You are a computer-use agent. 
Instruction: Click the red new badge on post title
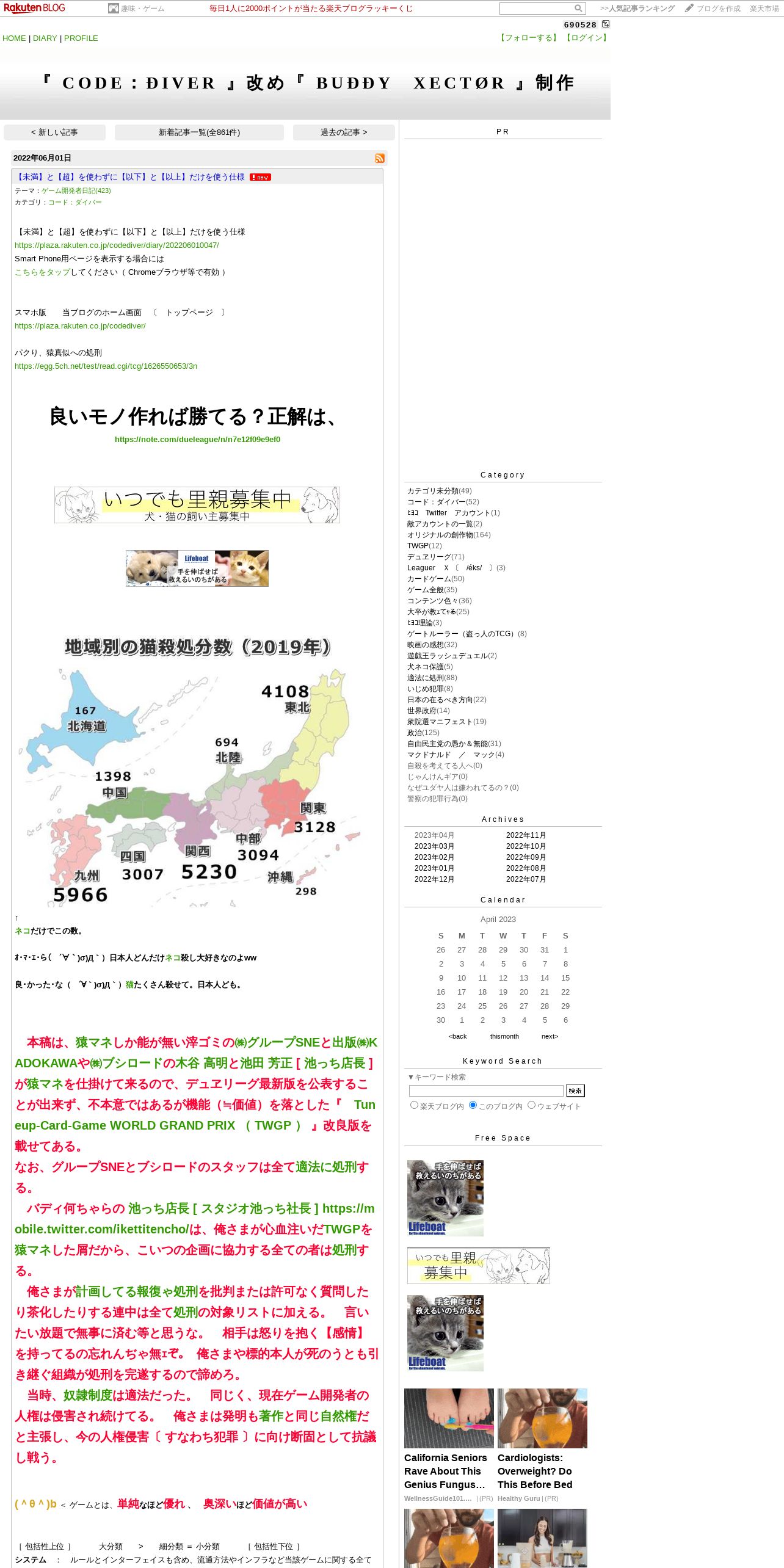[261, 177]
